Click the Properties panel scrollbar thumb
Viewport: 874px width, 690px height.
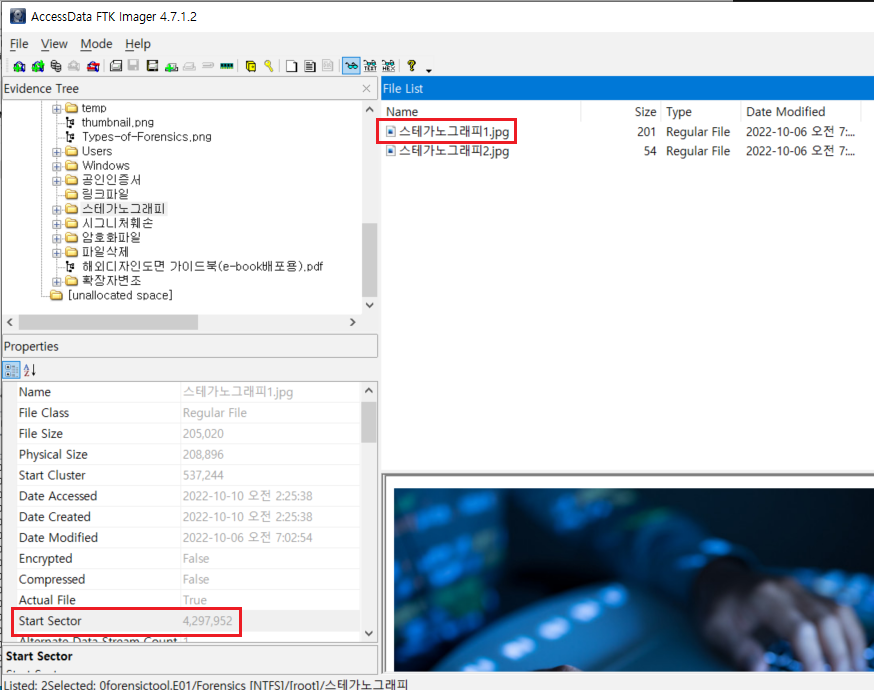point(368,422)
